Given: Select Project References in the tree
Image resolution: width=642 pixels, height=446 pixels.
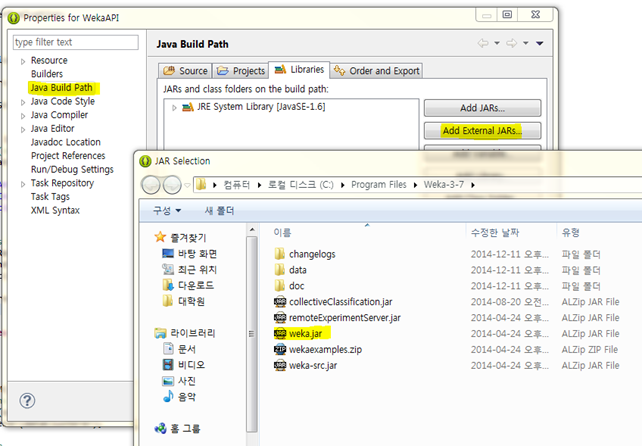Looking at the screenshot, I should 68,156.
